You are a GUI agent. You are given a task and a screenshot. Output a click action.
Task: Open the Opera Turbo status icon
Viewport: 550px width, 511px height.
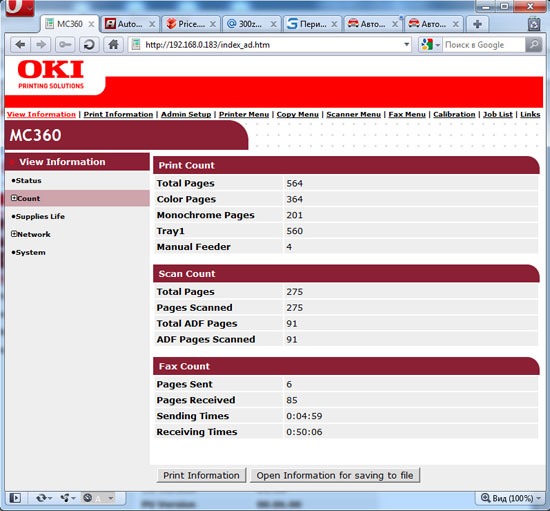(x=99, y=498)
